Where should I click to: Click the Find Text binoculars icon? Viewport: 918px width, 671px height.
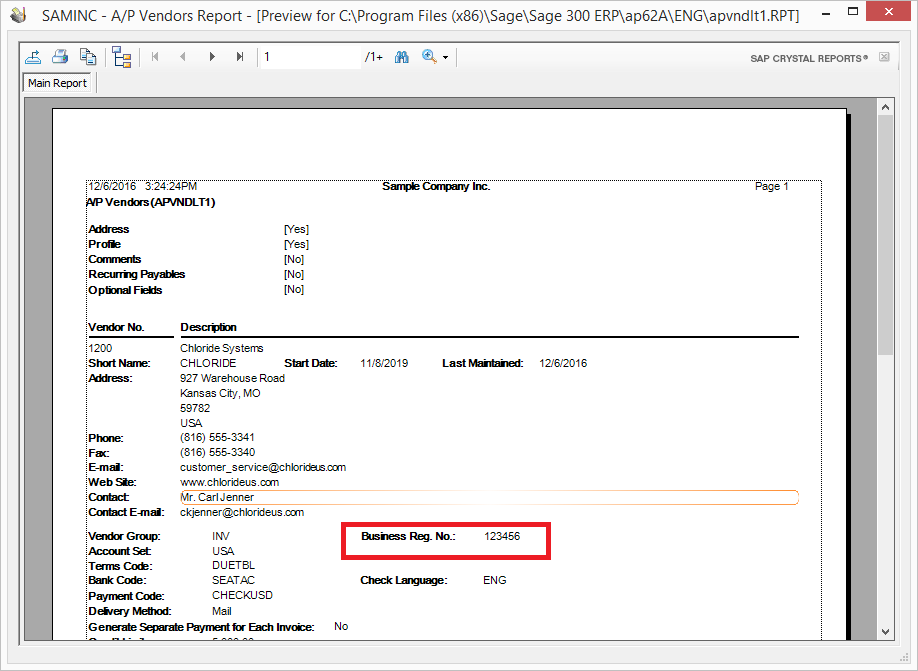401,57
